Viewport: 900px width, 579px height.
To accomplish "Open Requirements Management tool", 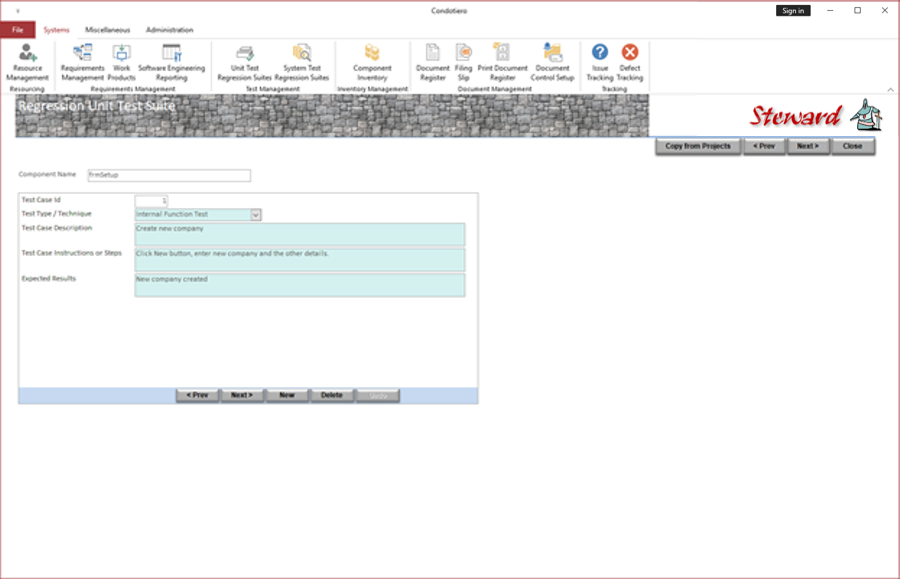I will tap(83, 63).
